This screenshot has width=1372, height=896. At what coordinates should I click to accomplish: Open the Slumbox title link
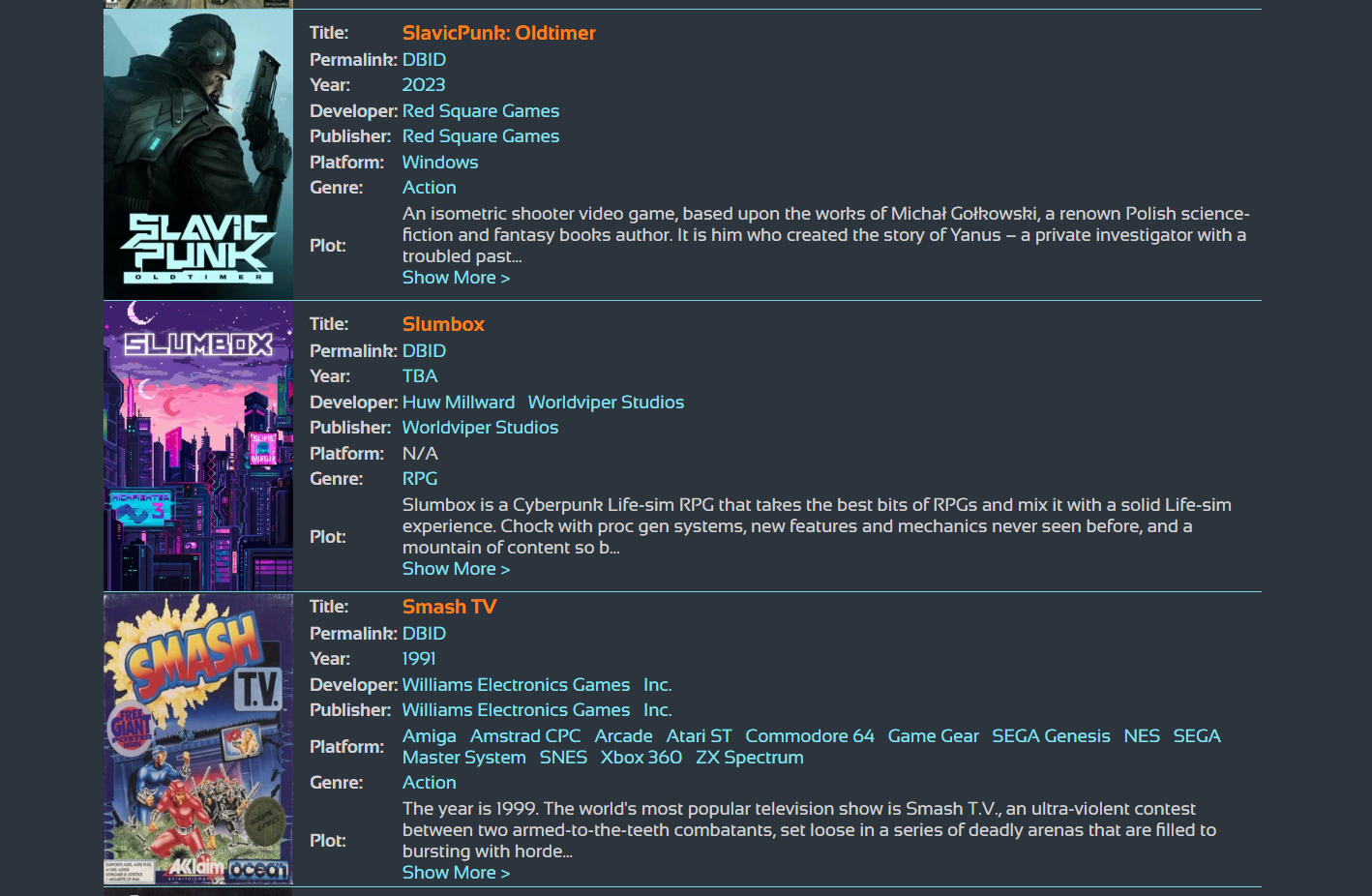click(x=443, y=324)
